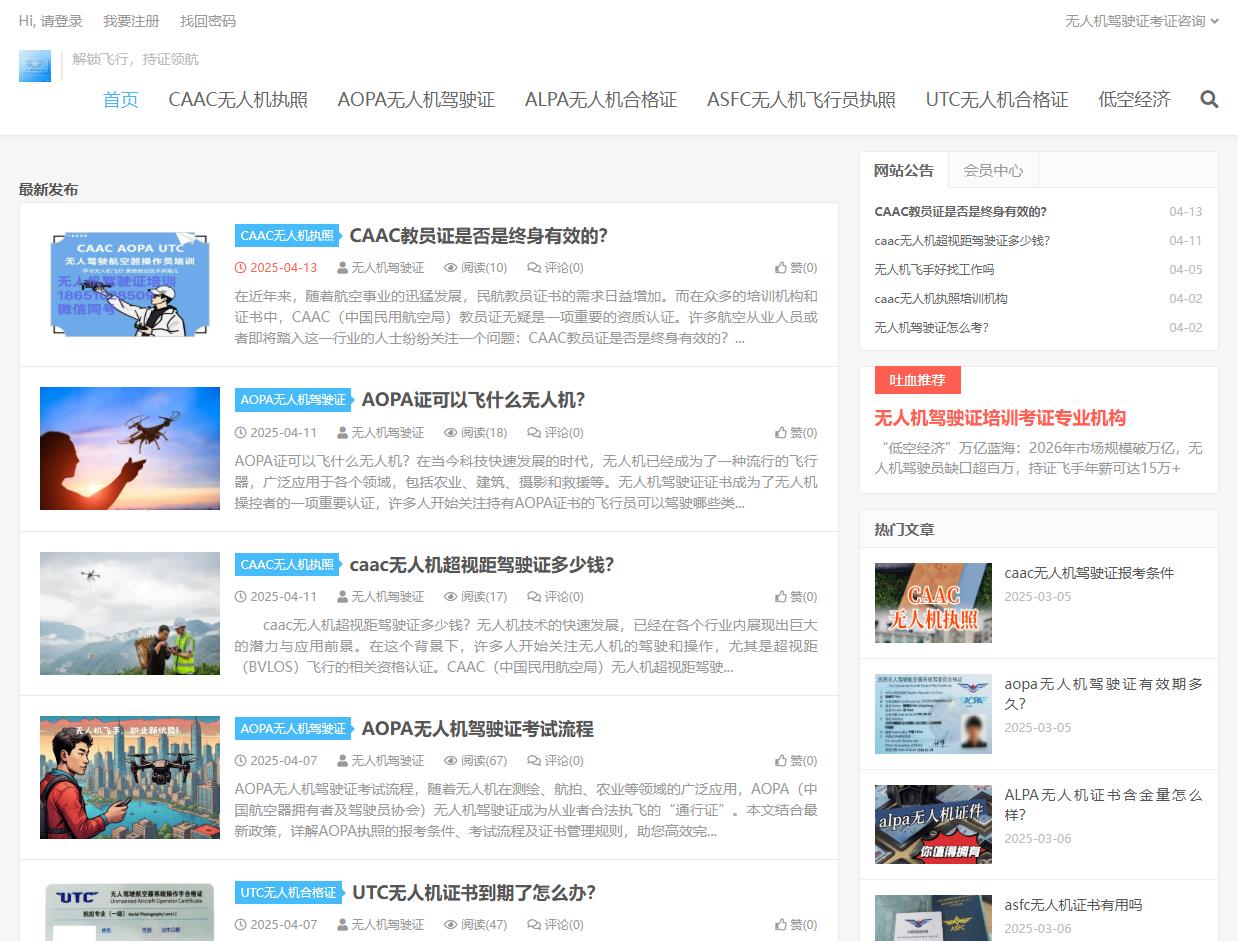Open ALPA无人机合格证 navigation menu item
Viewport: 1238px width, 941px height.
click(601, 99)
